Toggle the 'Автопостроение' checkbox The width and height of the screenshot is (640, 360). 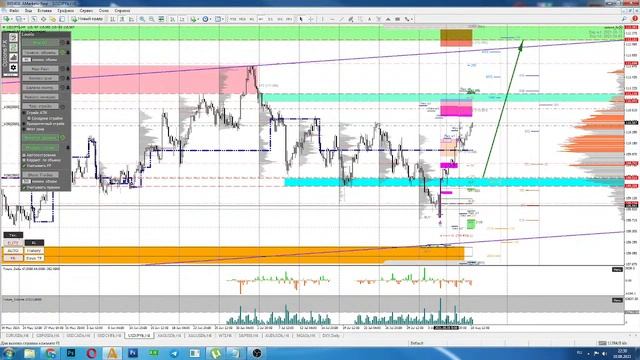(x=24, y=155)
